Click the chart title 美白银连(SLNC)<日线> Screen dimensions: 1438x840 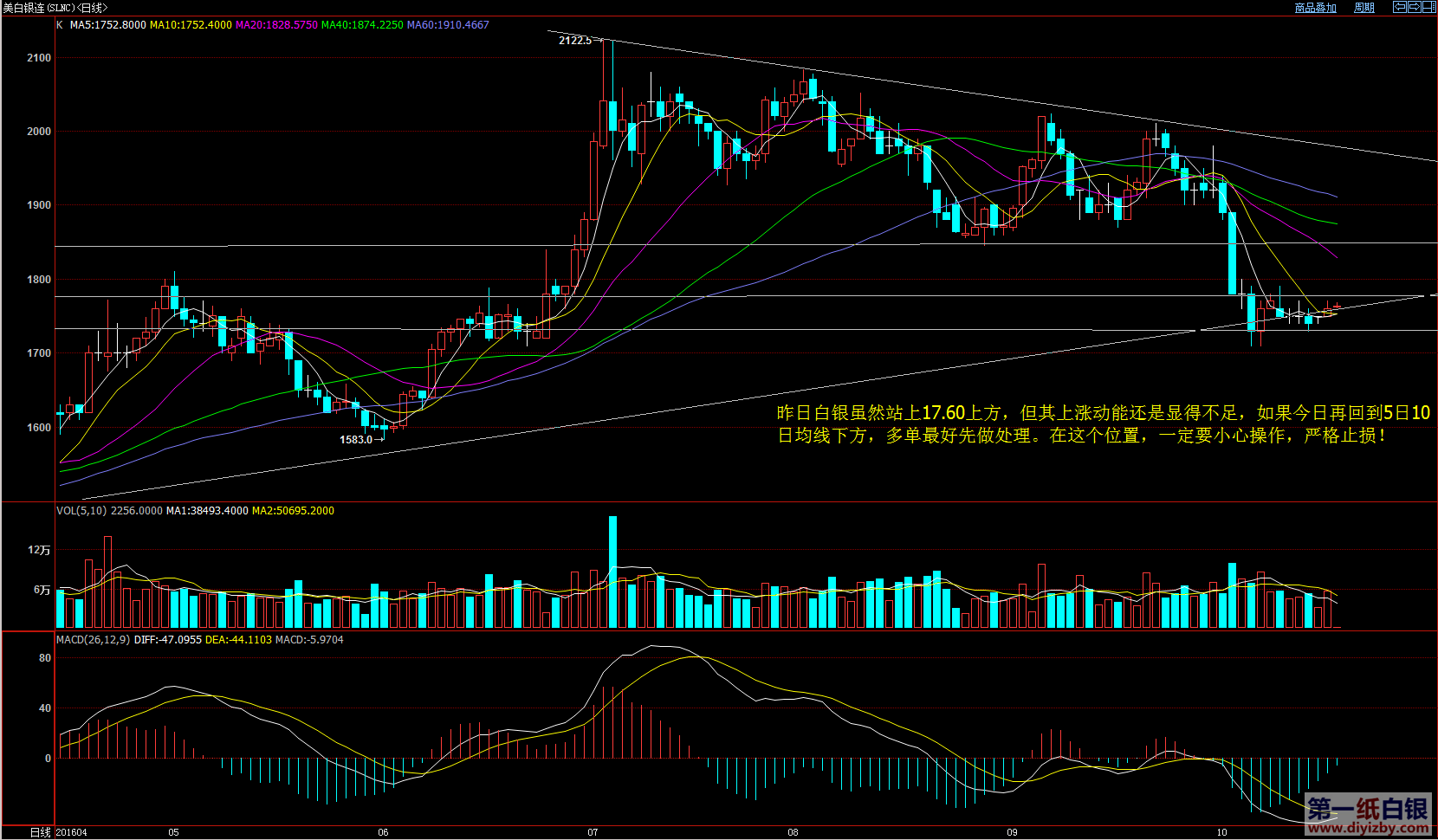[55, 8]
